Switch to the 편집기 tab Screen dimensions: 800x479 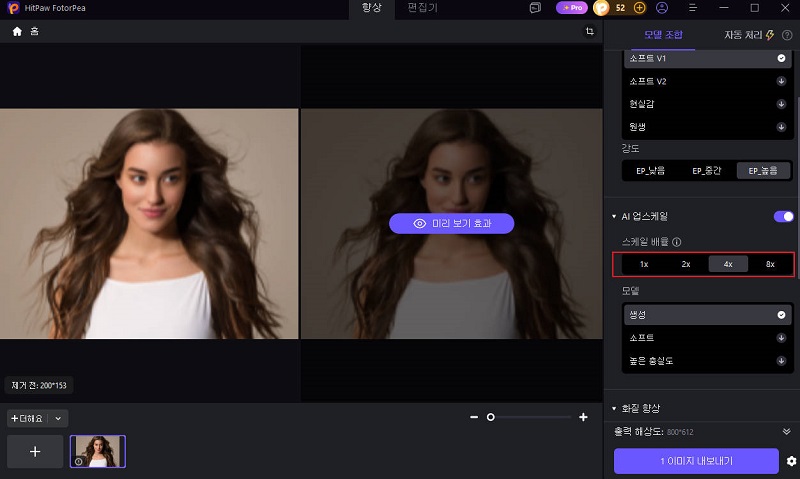point(422,8)
